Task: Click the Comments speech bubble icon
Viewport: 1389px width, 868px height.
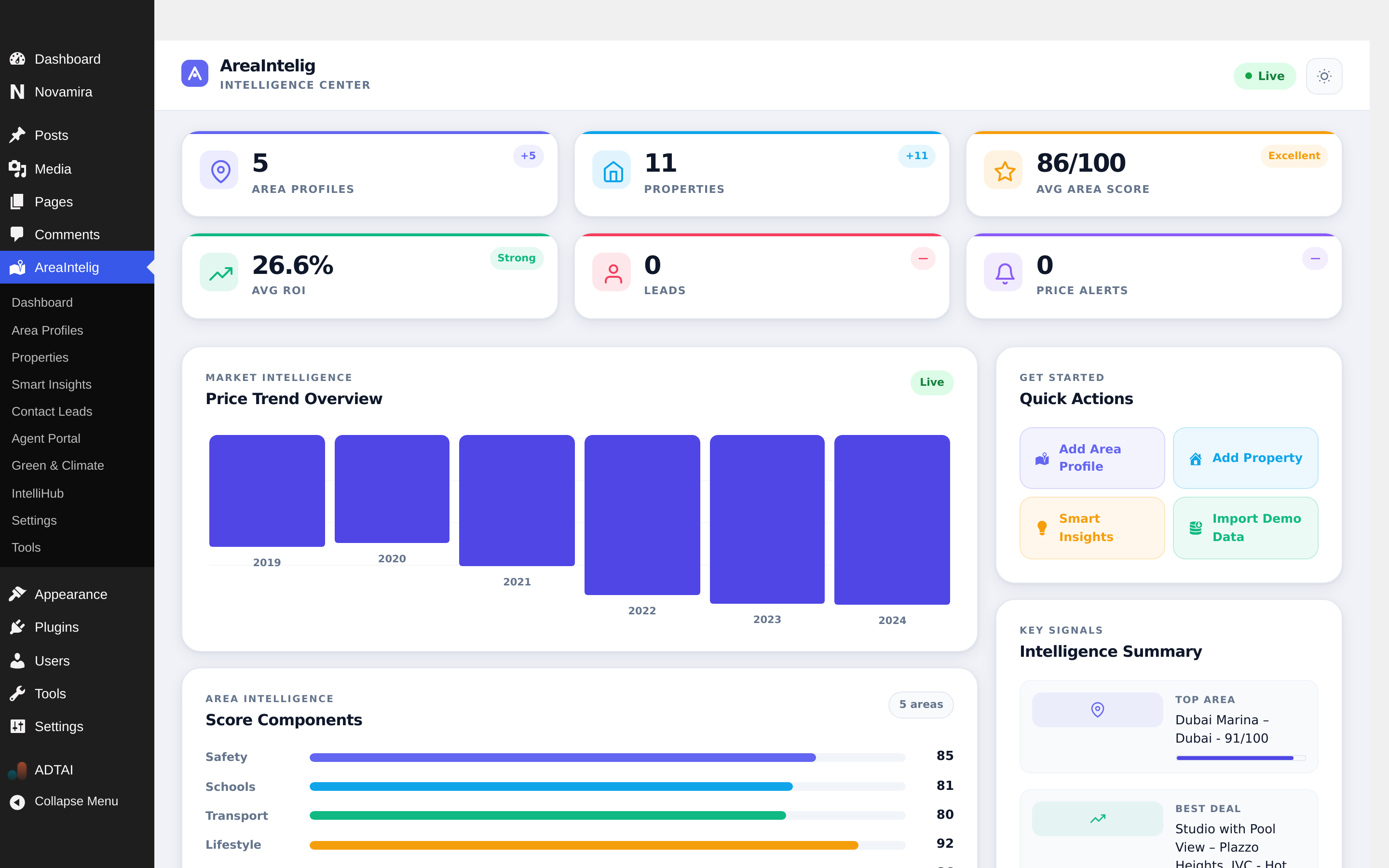Action: (x=17, y=234)
